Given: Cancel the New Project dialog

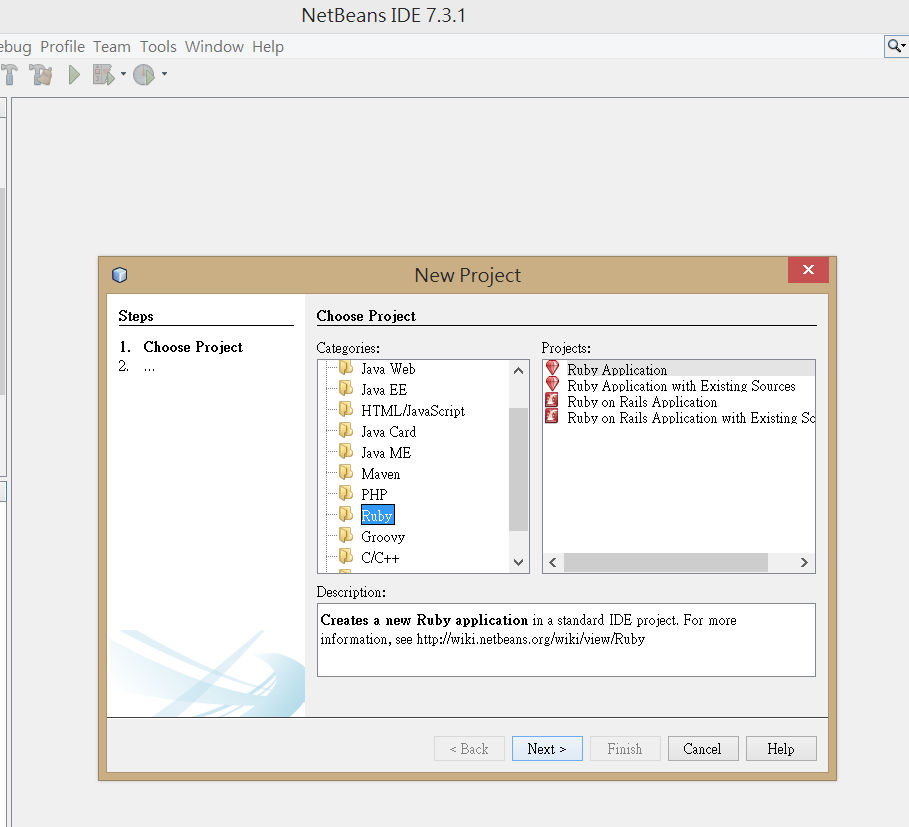Looking at the screenshot, I should [703, 748].
